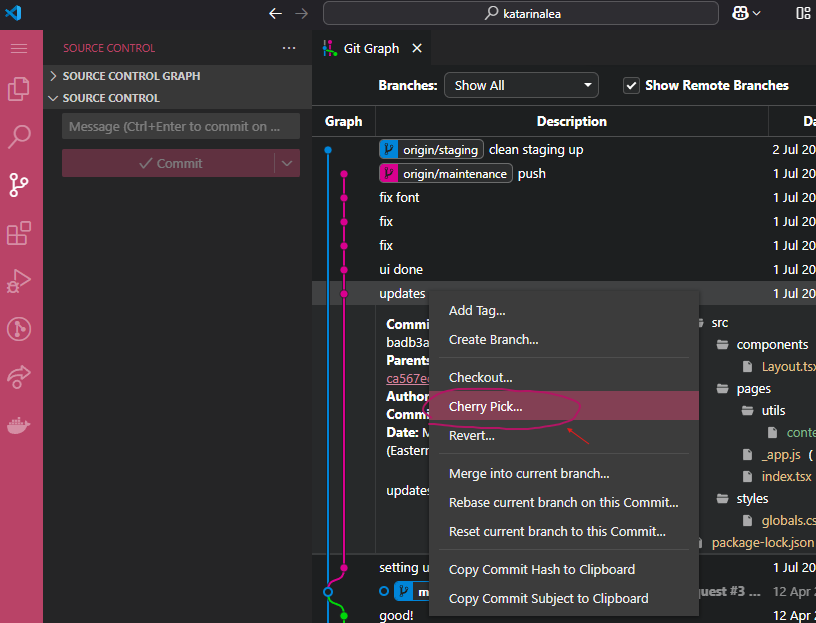The width and height of the screenshot is (816, 623).
Task: Select the 'clean staging up' commit row
Action: 564,150
